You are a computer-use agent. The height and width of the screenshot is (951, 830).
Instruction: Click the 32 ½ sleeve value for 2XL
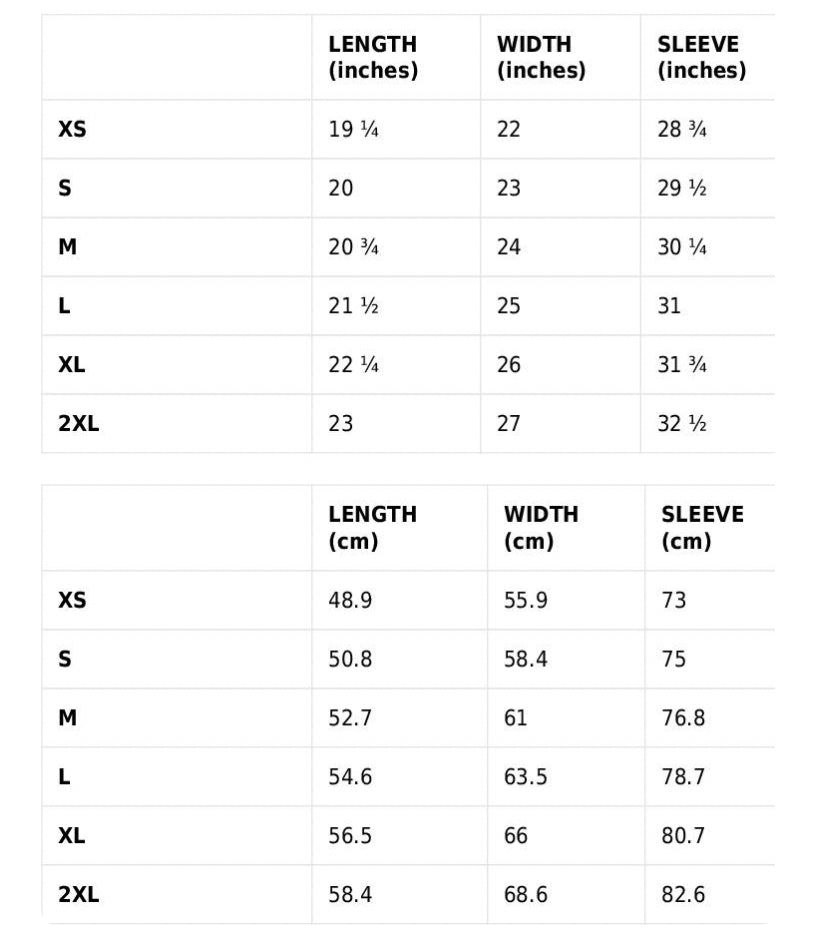pos(682,423)
